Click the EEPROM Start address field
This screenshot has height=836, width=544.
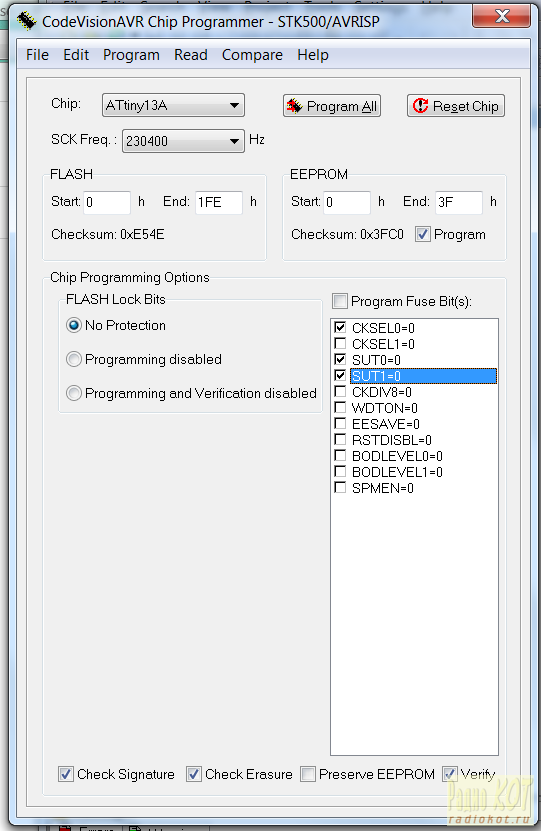[x=347, y=202]
